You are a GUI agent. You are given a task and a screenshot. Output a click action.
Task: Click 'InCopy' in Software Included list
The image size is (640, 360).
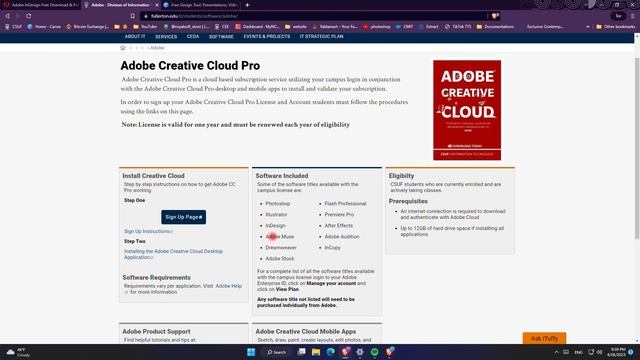pyautogui.click(x=332, y=248)
